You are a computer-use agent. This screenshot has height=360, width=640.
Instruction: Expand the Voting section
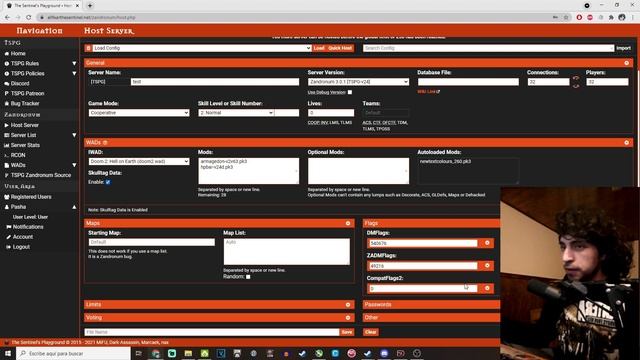click(x=219, y=318)
